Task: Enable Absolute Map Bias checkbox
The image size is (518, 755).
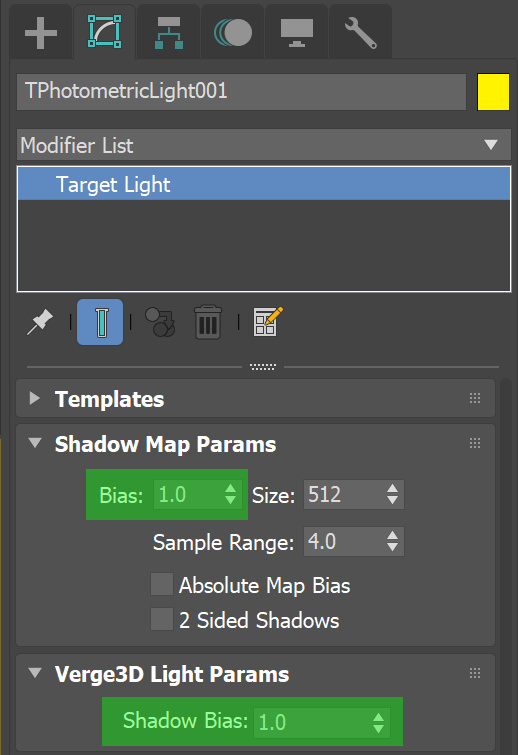Action: click(162, 585)
